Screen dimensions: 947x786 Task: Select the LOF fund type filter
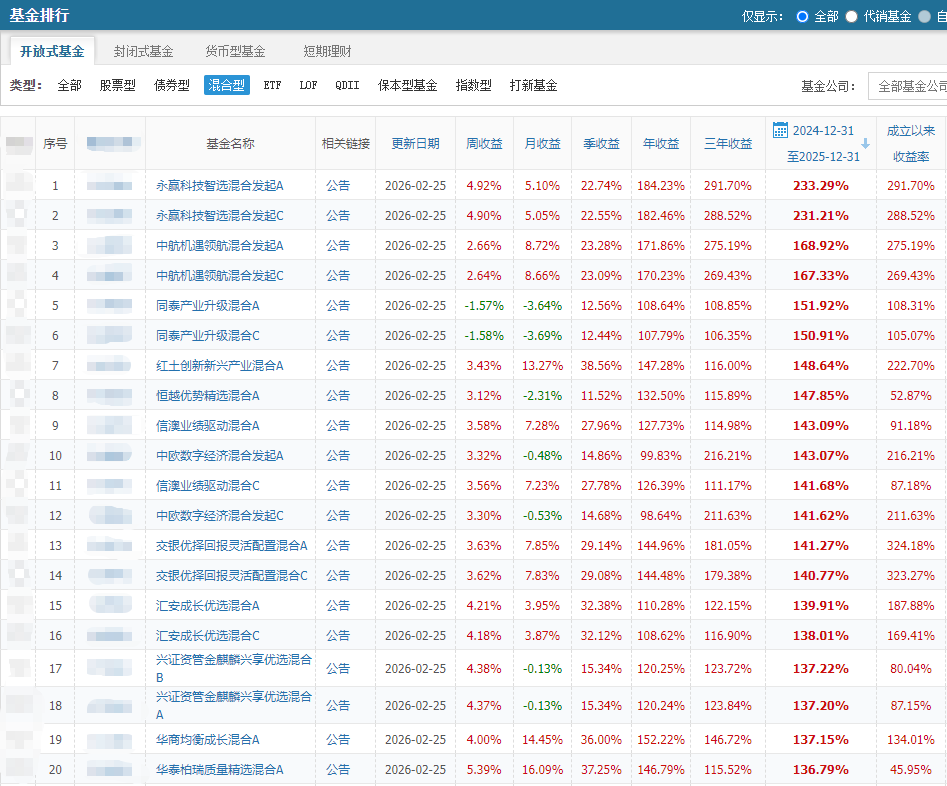307,86
